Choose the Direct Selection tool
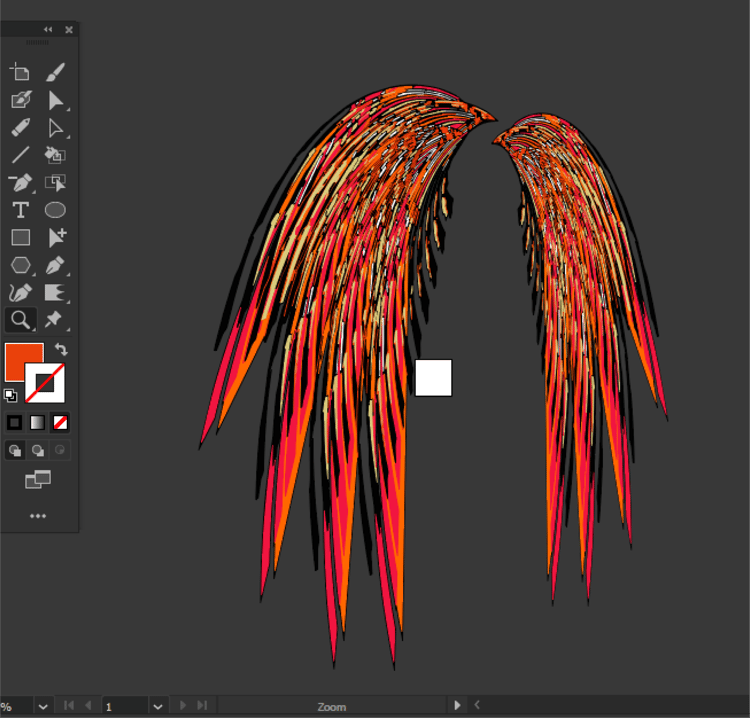 click(x=55, y=128)
